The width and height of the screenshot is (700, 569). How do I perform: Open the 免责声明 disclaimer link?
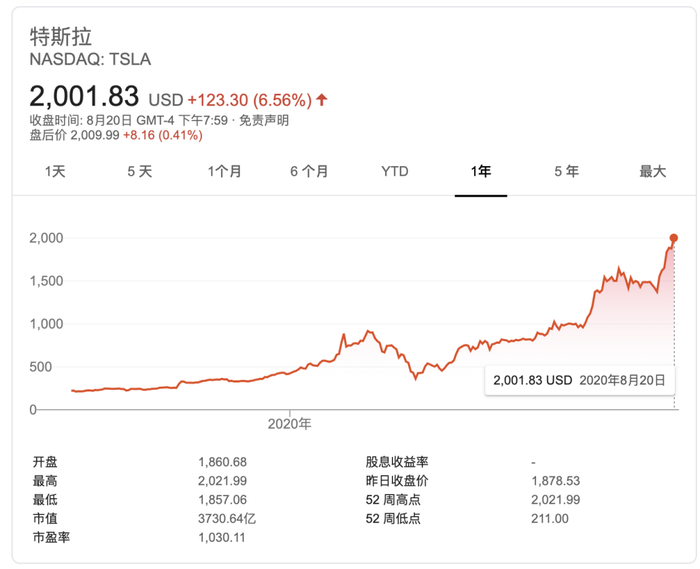[264, 120]
